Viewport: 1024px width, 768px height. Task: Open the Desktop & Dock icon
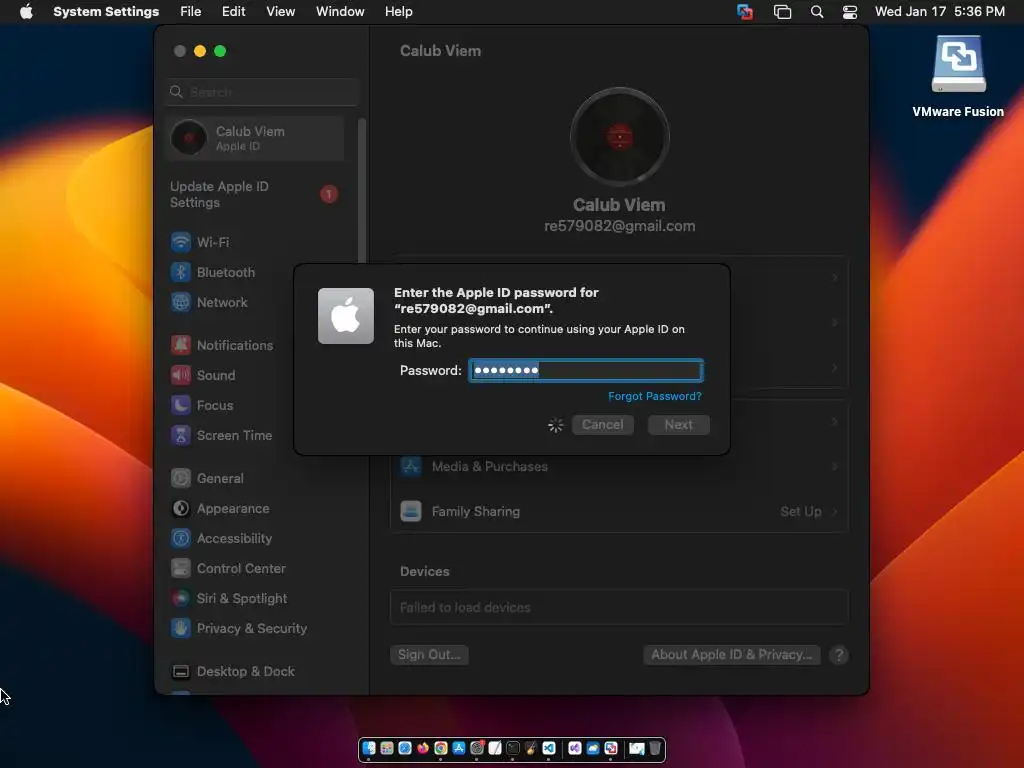point(181,671)
